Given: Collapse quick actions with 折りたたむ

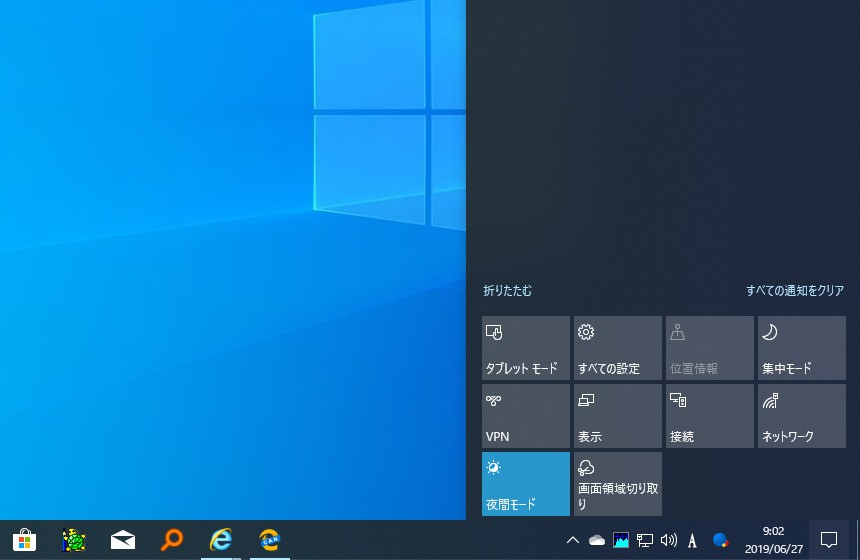Looking at the screenshot, I should point(507,291).
